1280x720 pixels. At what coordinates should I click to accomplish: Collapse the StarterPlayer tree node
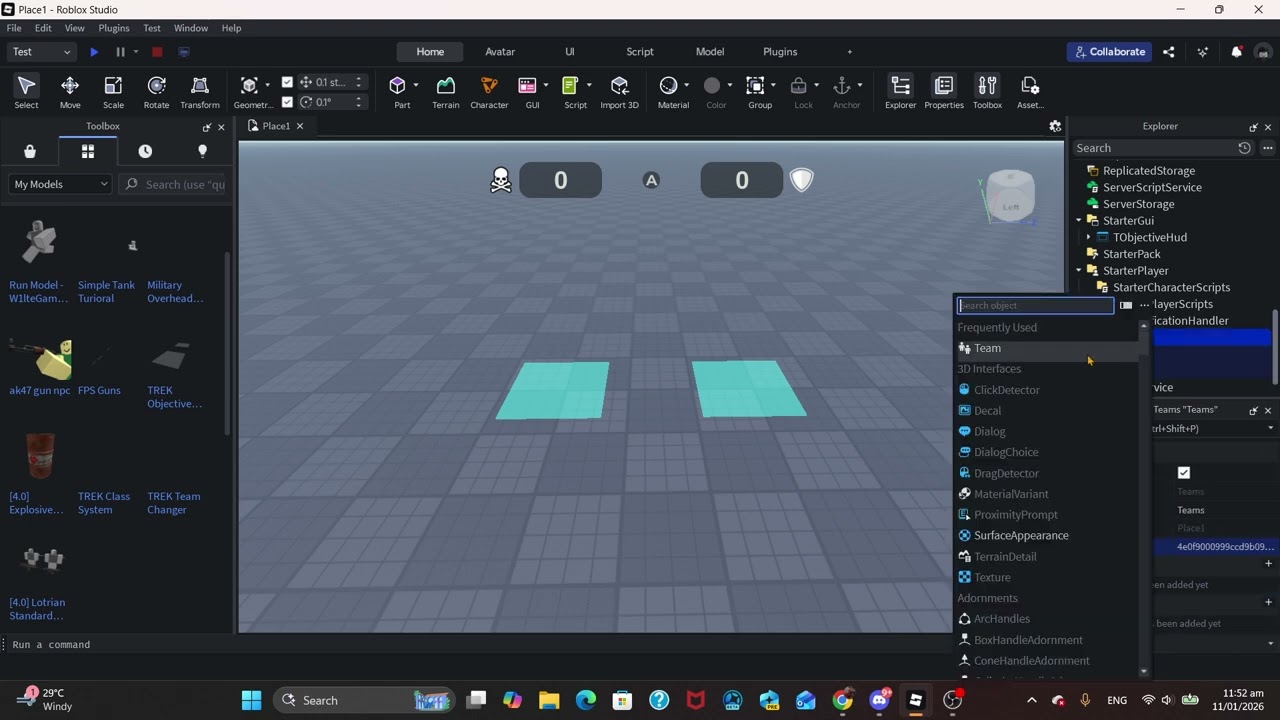click(x=1079, y=271)
